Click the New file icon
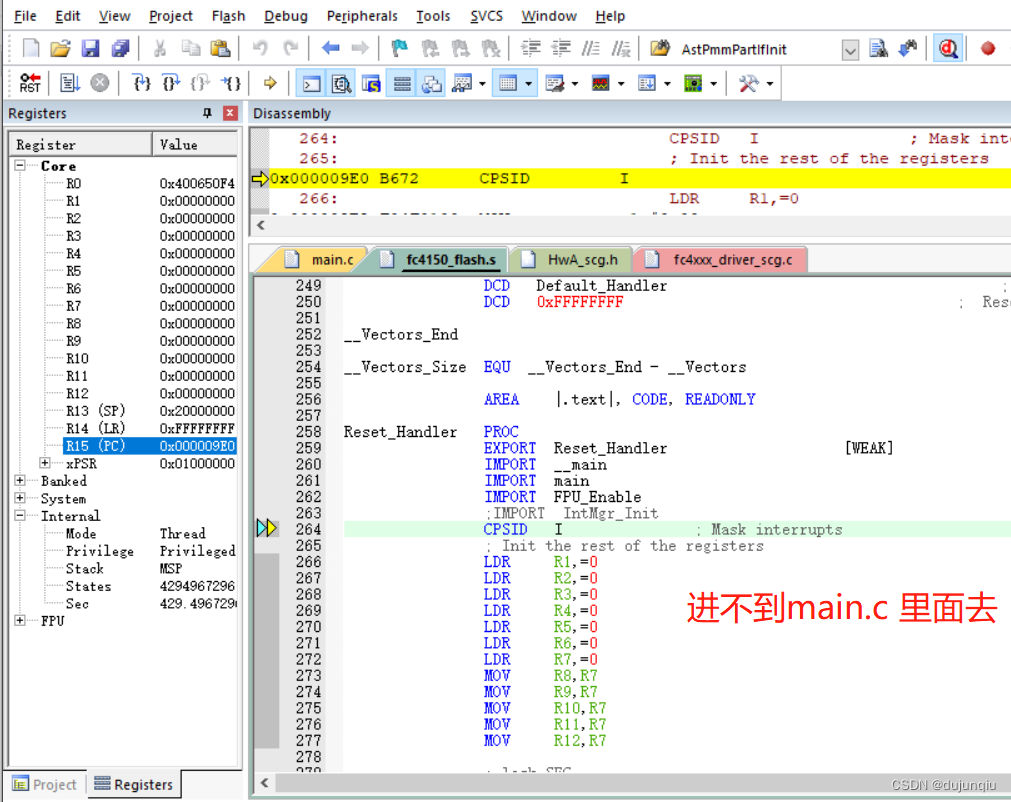The height and width of the screenshot is (802, 1011). point(30,48)
